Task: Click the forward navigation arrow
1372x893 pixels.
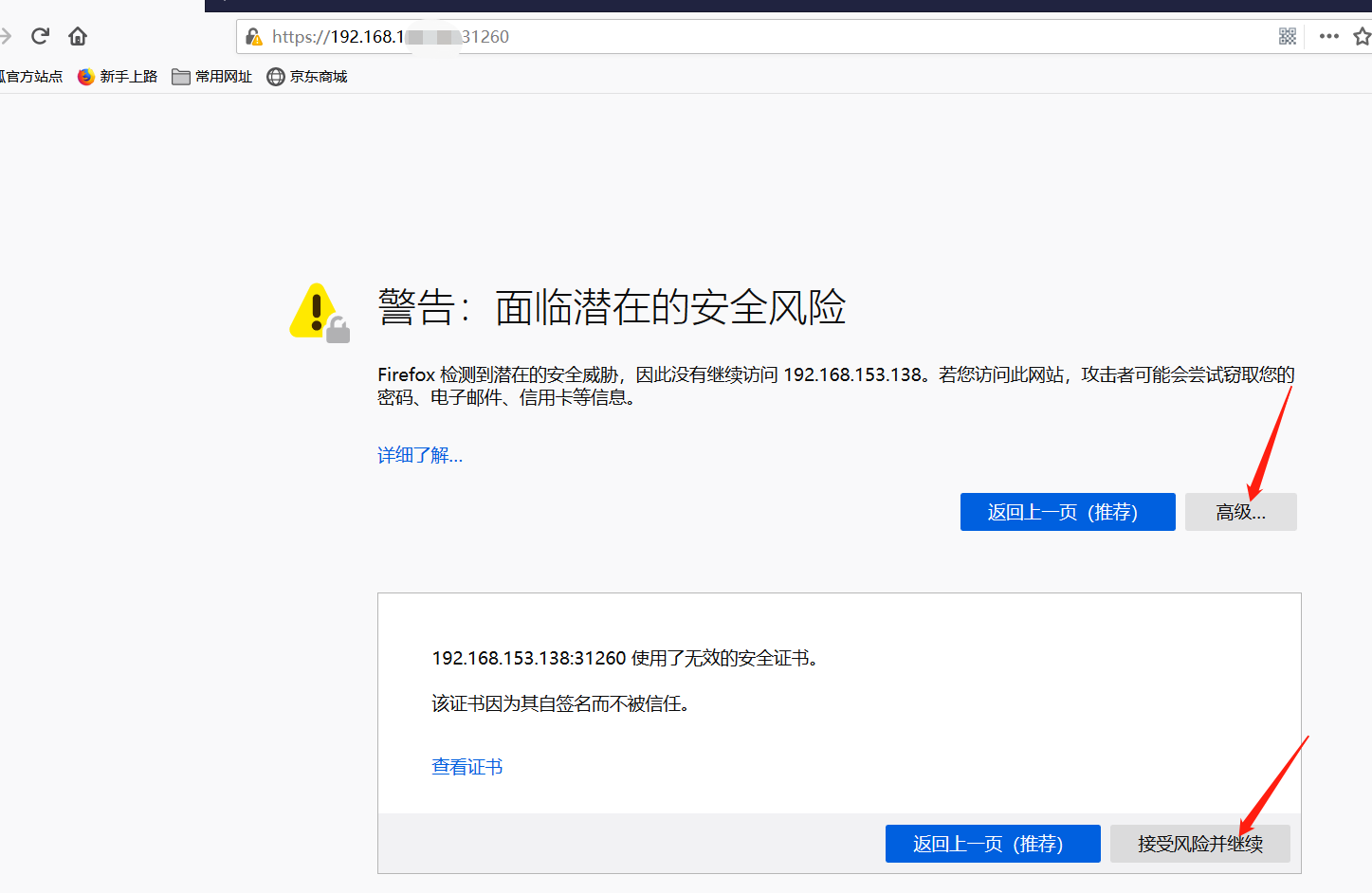Action: click(x=6, y=36)
